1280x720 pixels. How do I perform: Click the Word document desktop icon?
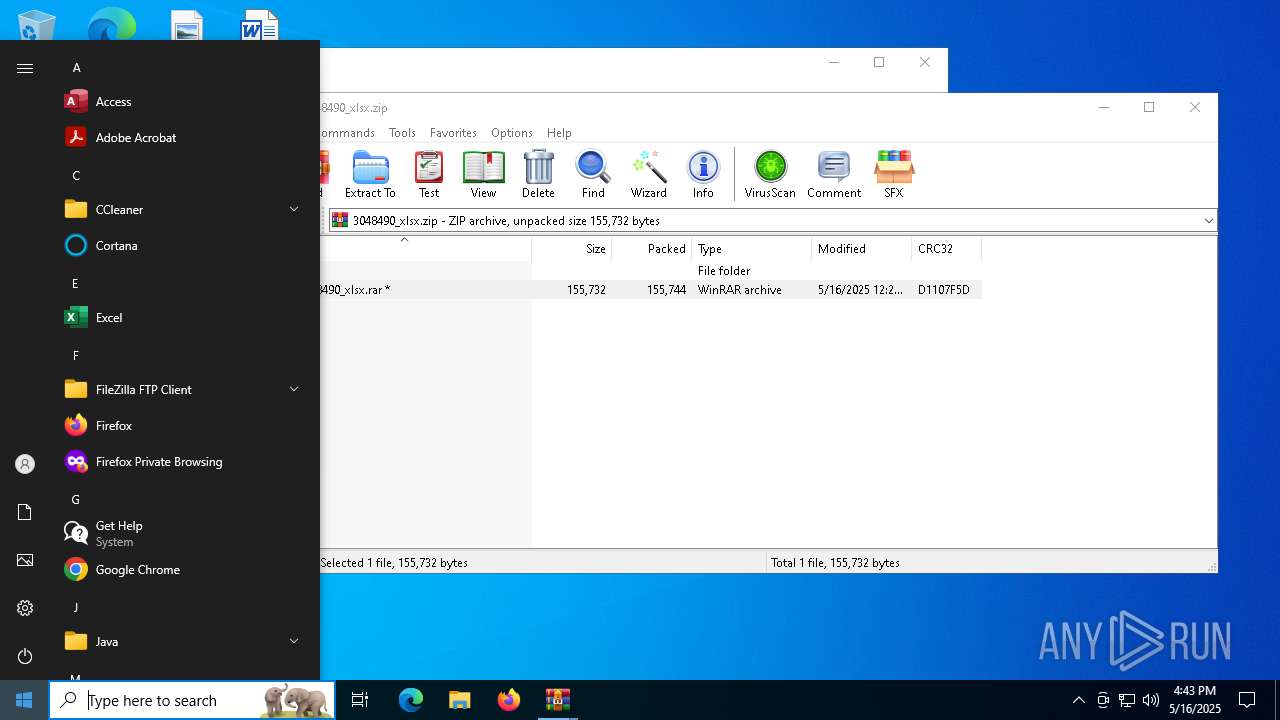pyautogui.click(x=259, y=26)
